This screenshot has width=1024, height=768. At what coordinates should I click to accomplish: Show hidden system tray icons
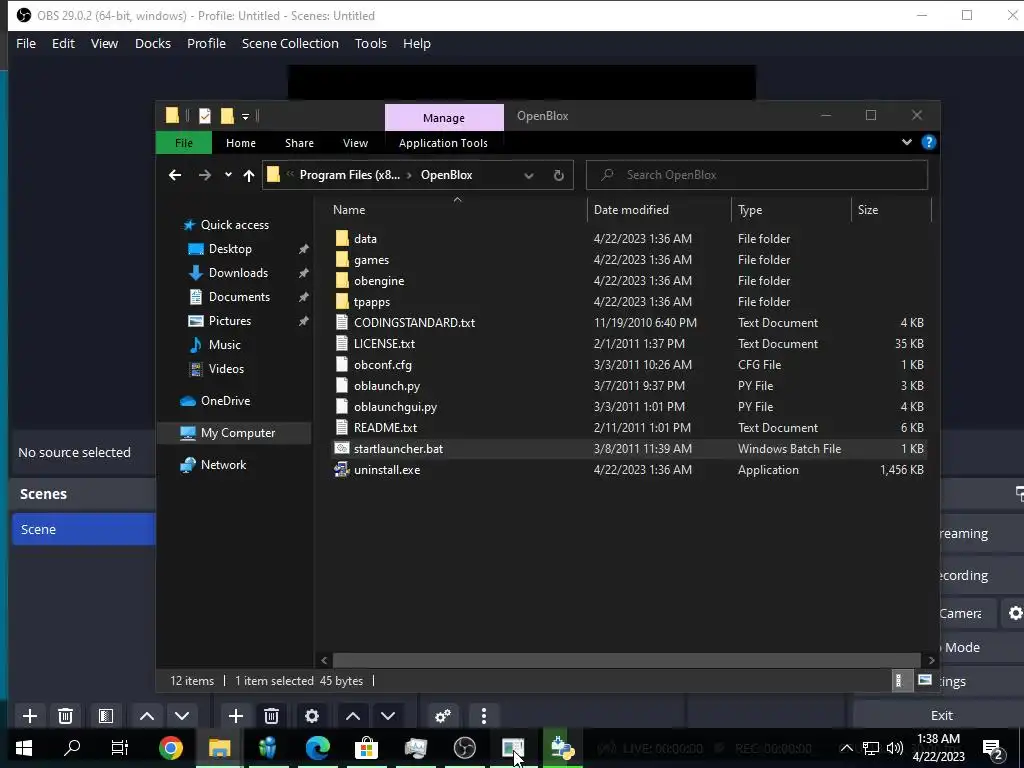click(846, 748)
